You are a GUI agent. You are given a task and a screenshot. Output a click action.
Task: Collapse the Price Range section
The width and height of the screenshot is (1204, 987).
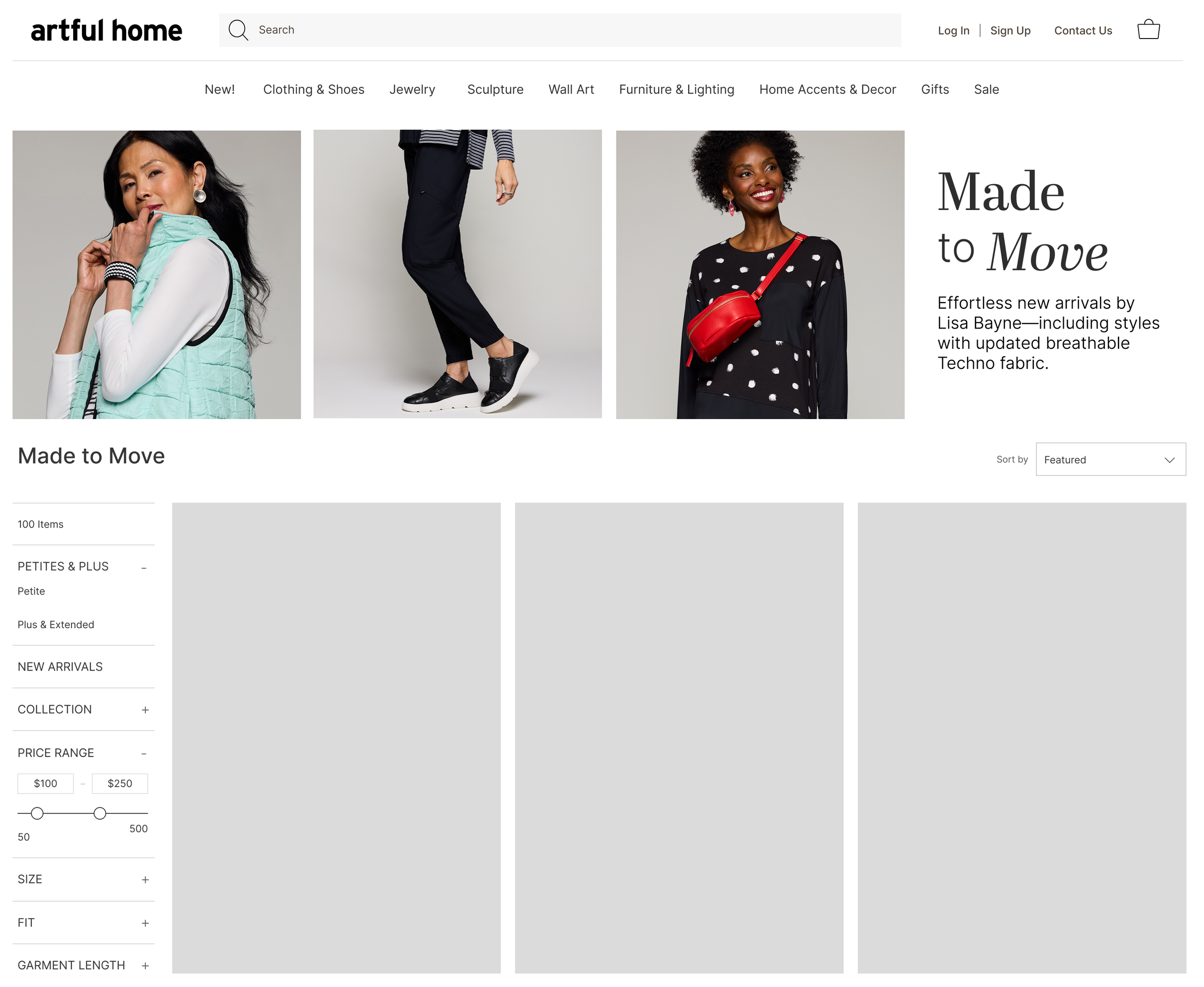coord(144,753)
